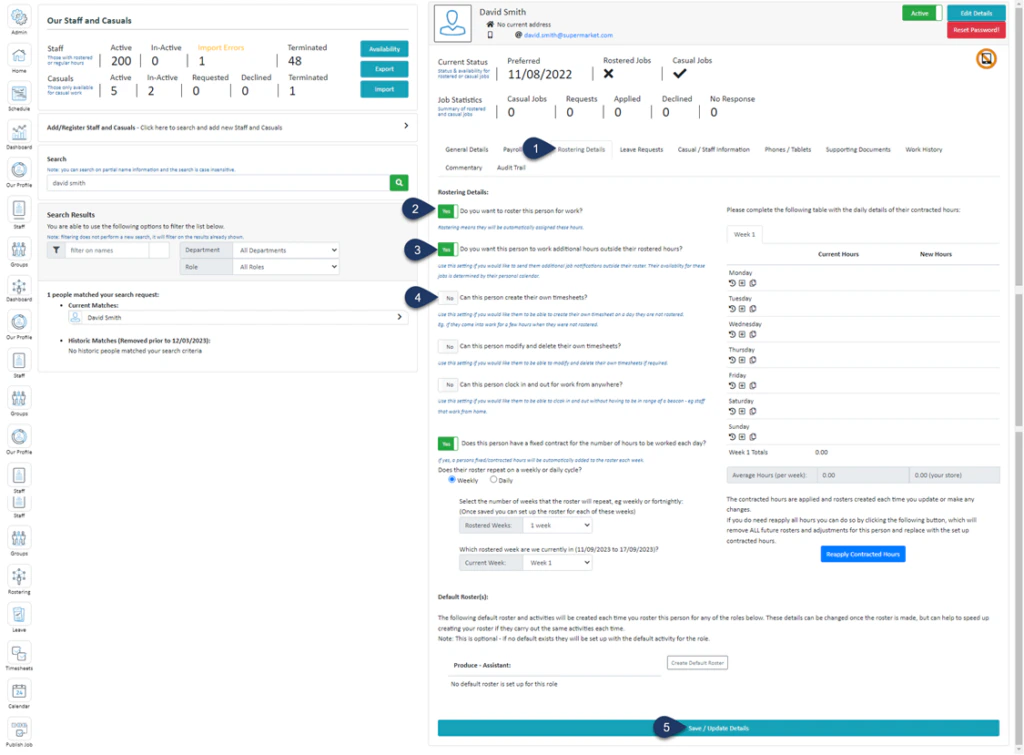Switch to the Rostering Details tab

581,150
